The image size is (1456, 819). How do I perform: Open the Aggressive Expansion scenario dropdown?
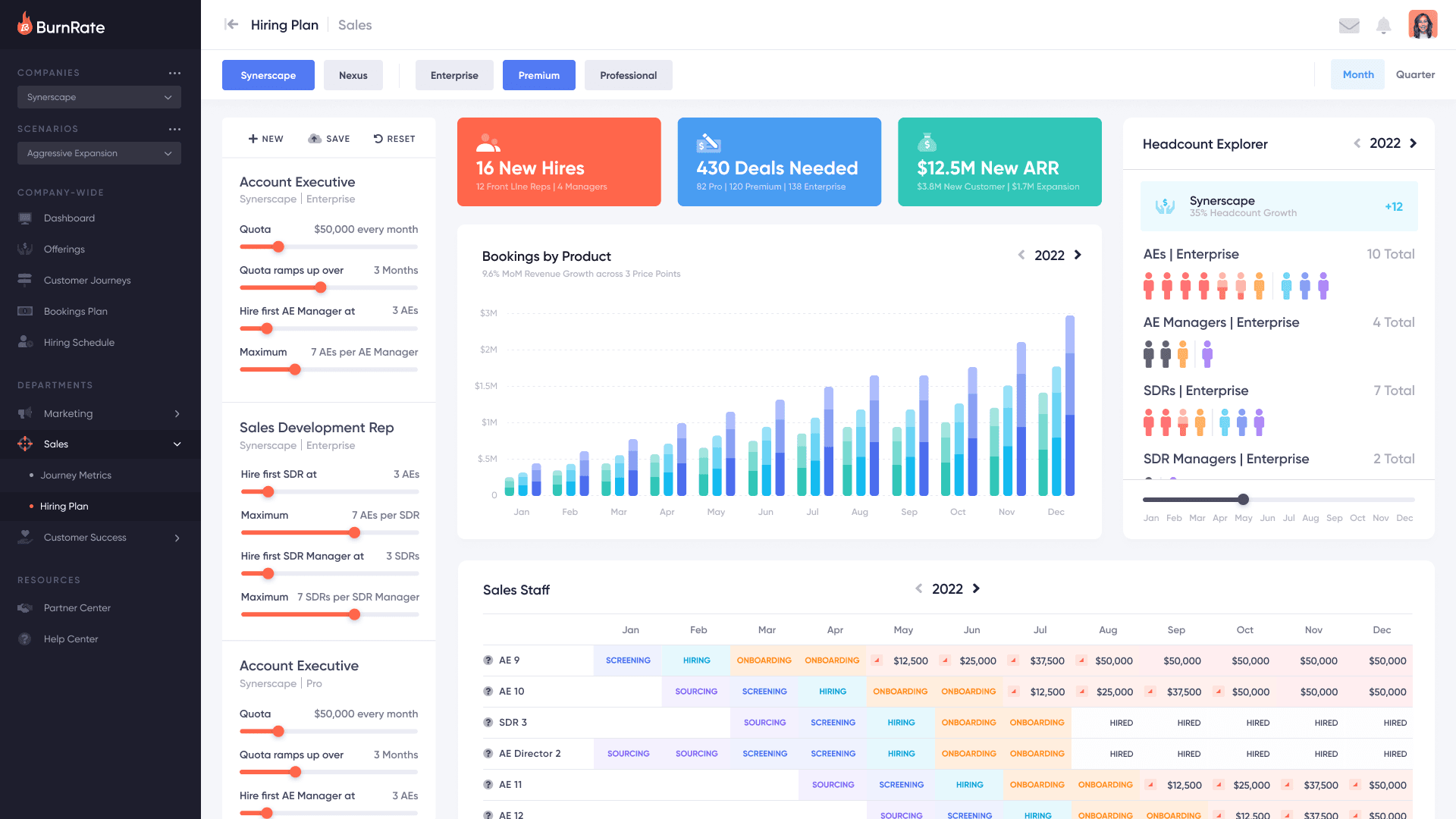point(99,153)
